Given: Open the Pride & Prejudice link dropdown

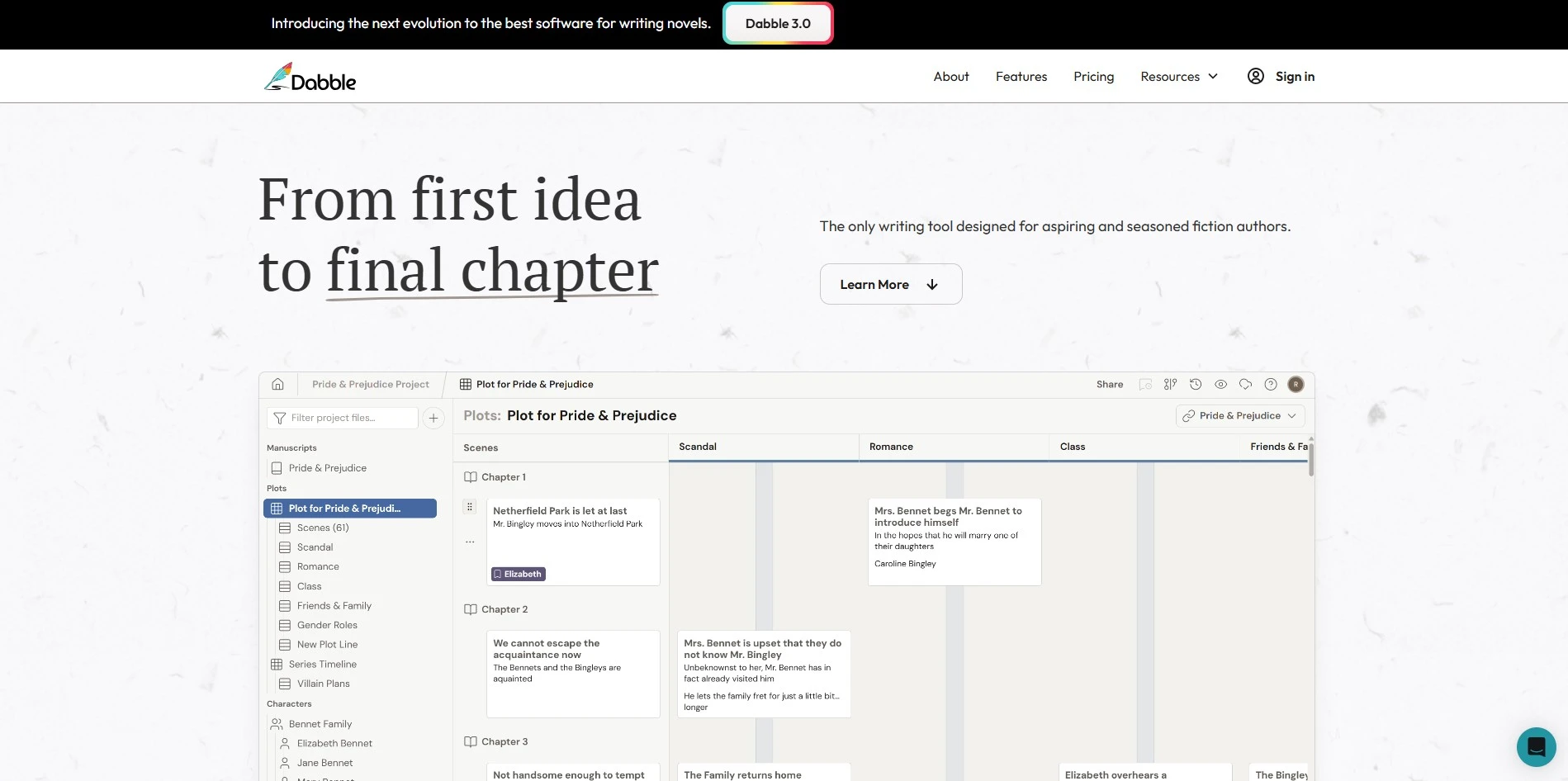Looking at the screenshot, I should tap(1240, 416).
